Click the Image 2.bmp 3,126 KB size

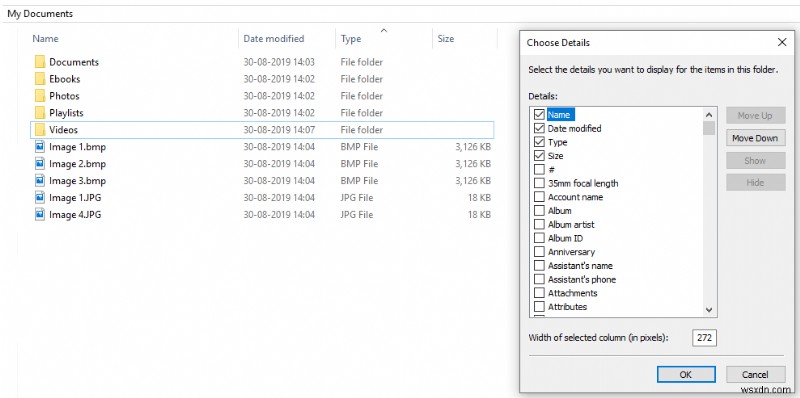click(473, 164)
